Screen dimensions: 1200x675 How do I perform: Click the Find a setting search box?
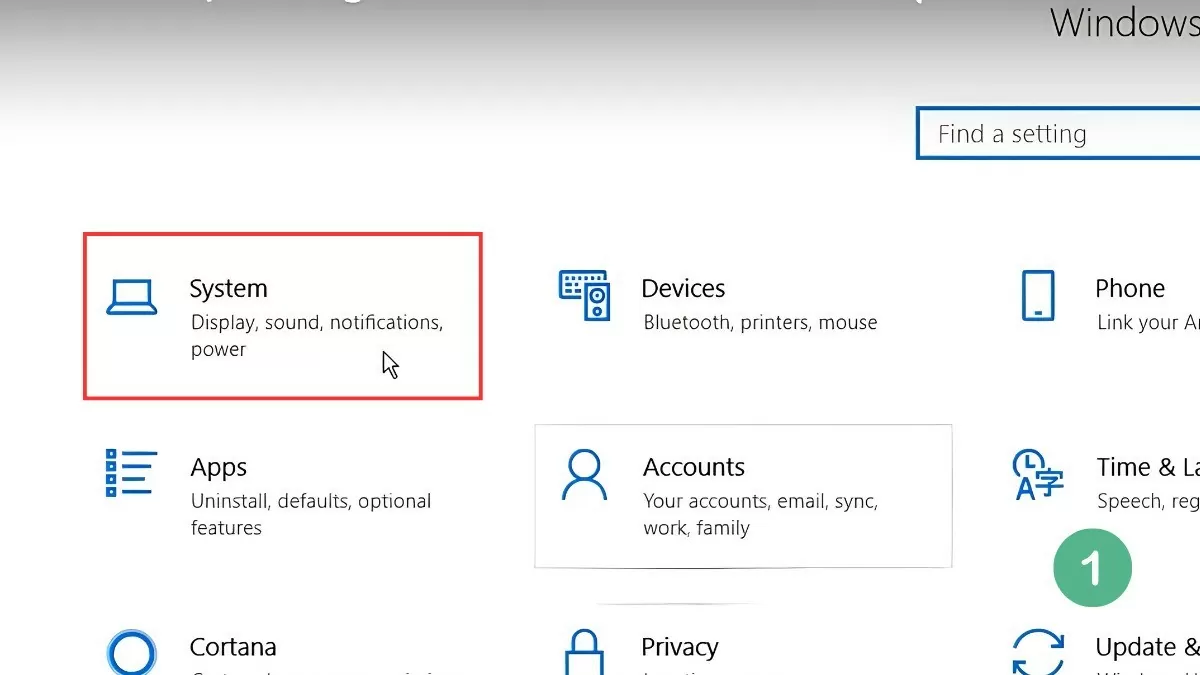1060,133
